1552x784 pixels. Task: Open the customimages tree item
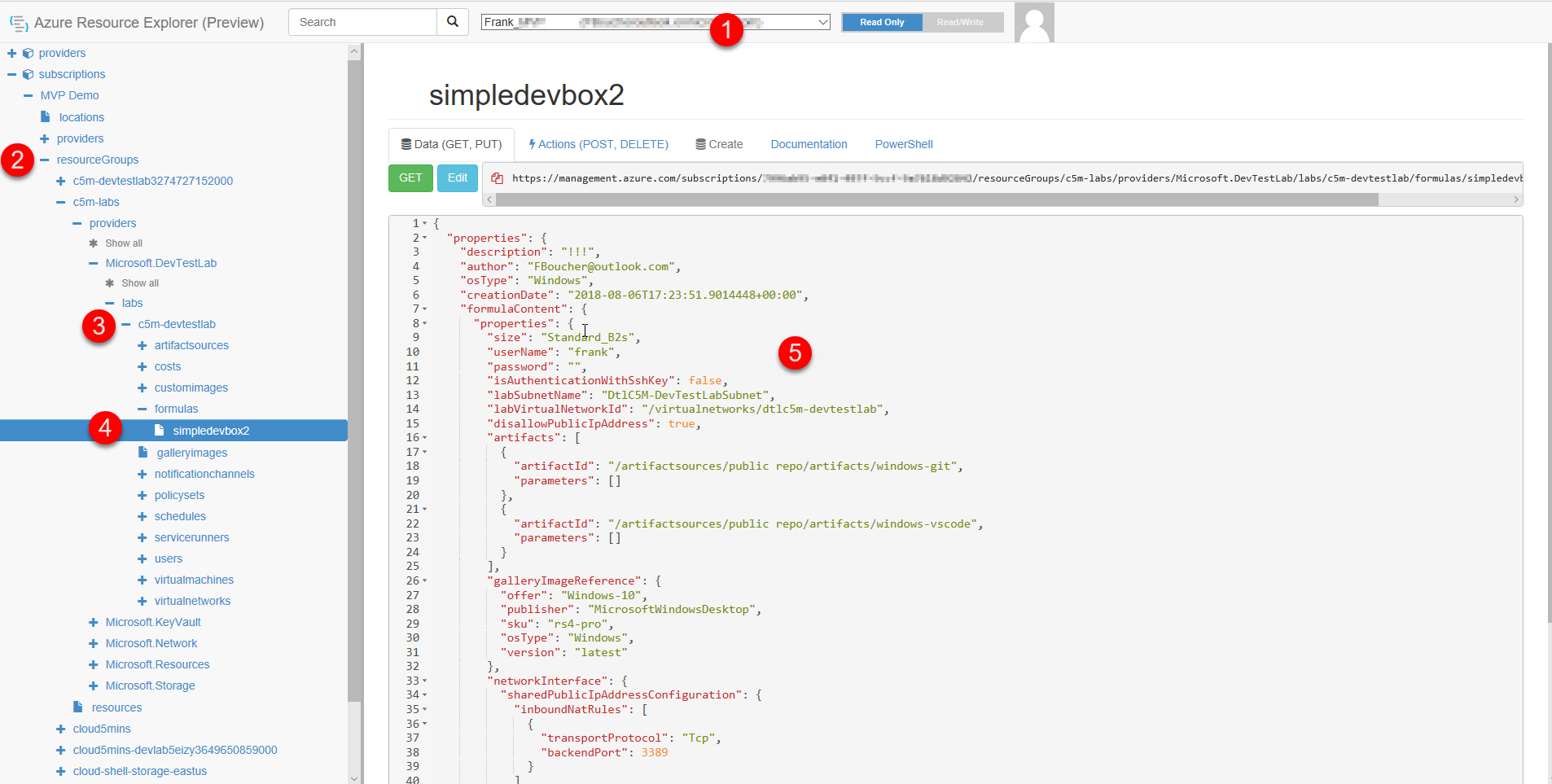tap(191, 388)
